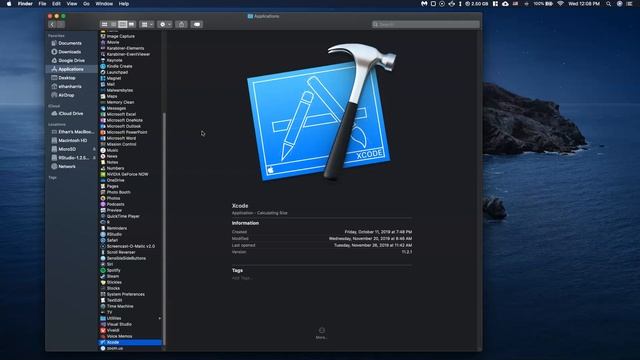This screenshot has width=640, height=360.
Task: Open the gear action menu
Action: click(x=165, y=24)
